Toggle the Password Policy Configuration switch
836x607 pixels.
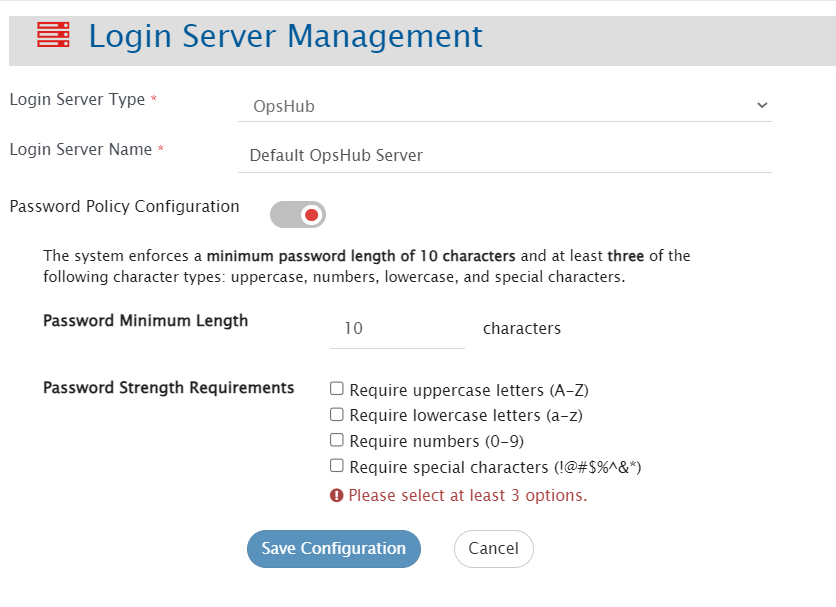298,214
